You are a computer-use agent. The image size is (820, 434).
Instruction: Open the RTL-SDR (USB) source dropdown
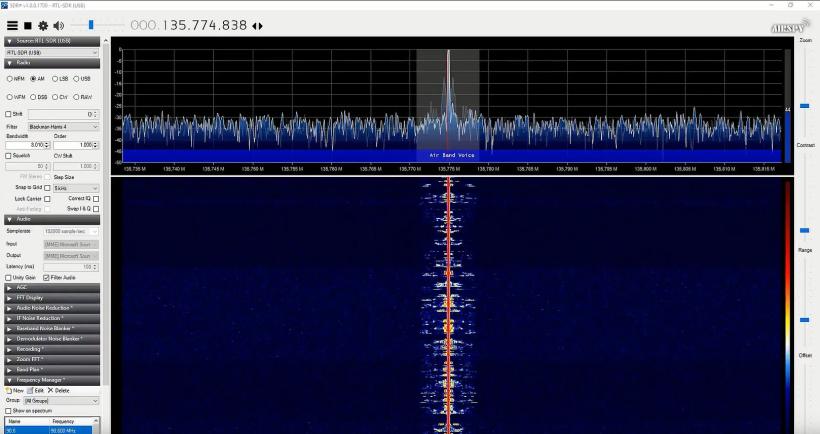(51, 53)
